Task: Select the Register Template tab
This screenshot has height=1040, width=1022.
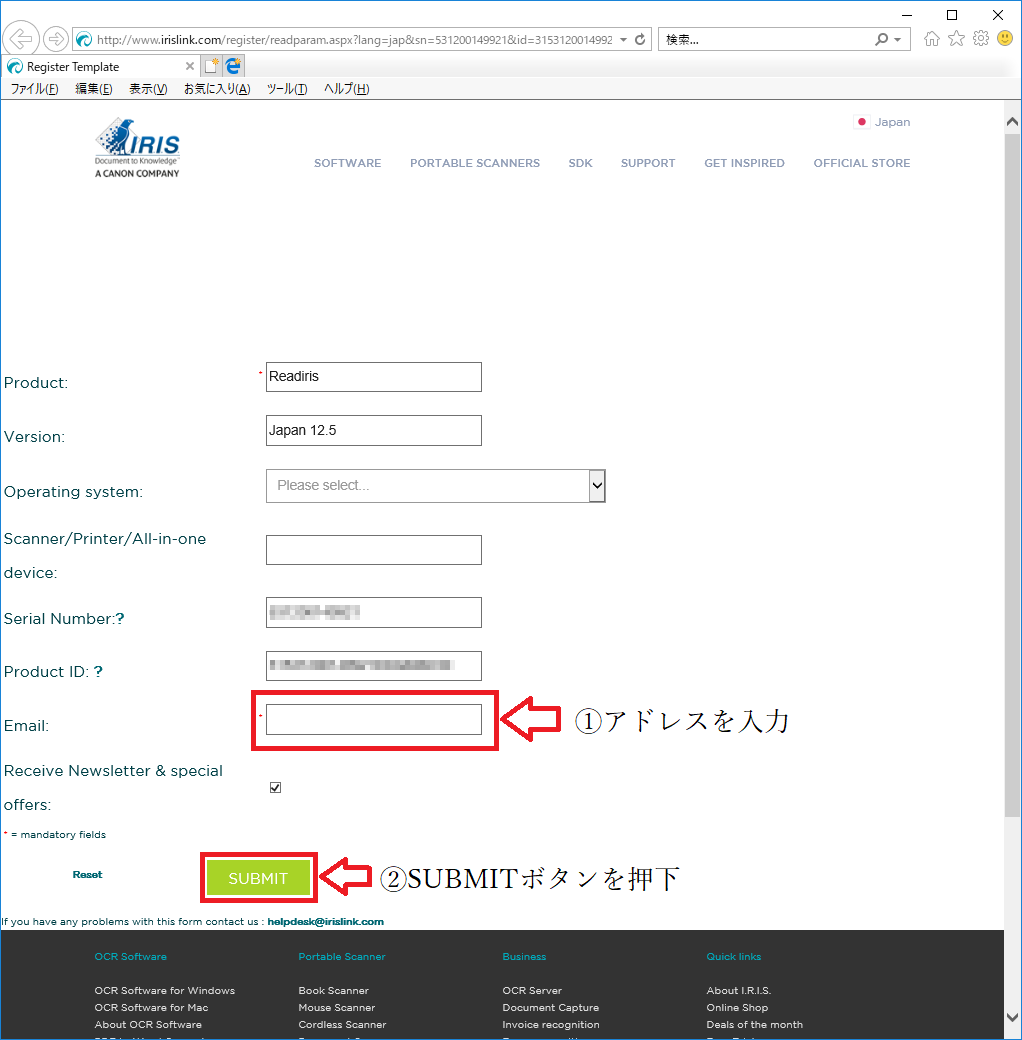Action: 99,66
